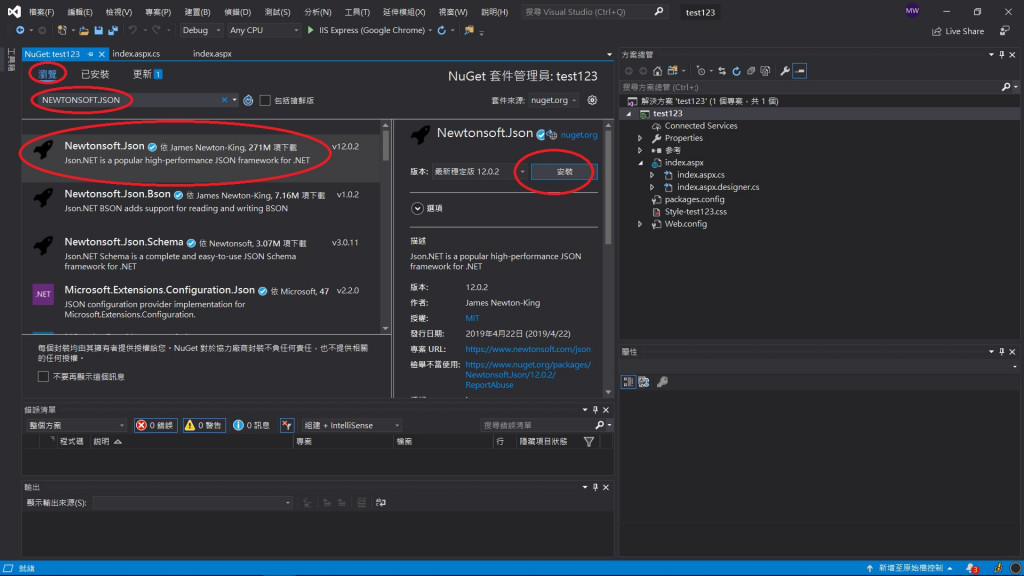
Task: Expand the Properties node in Solution Explorer
Action: pos(640,138)
